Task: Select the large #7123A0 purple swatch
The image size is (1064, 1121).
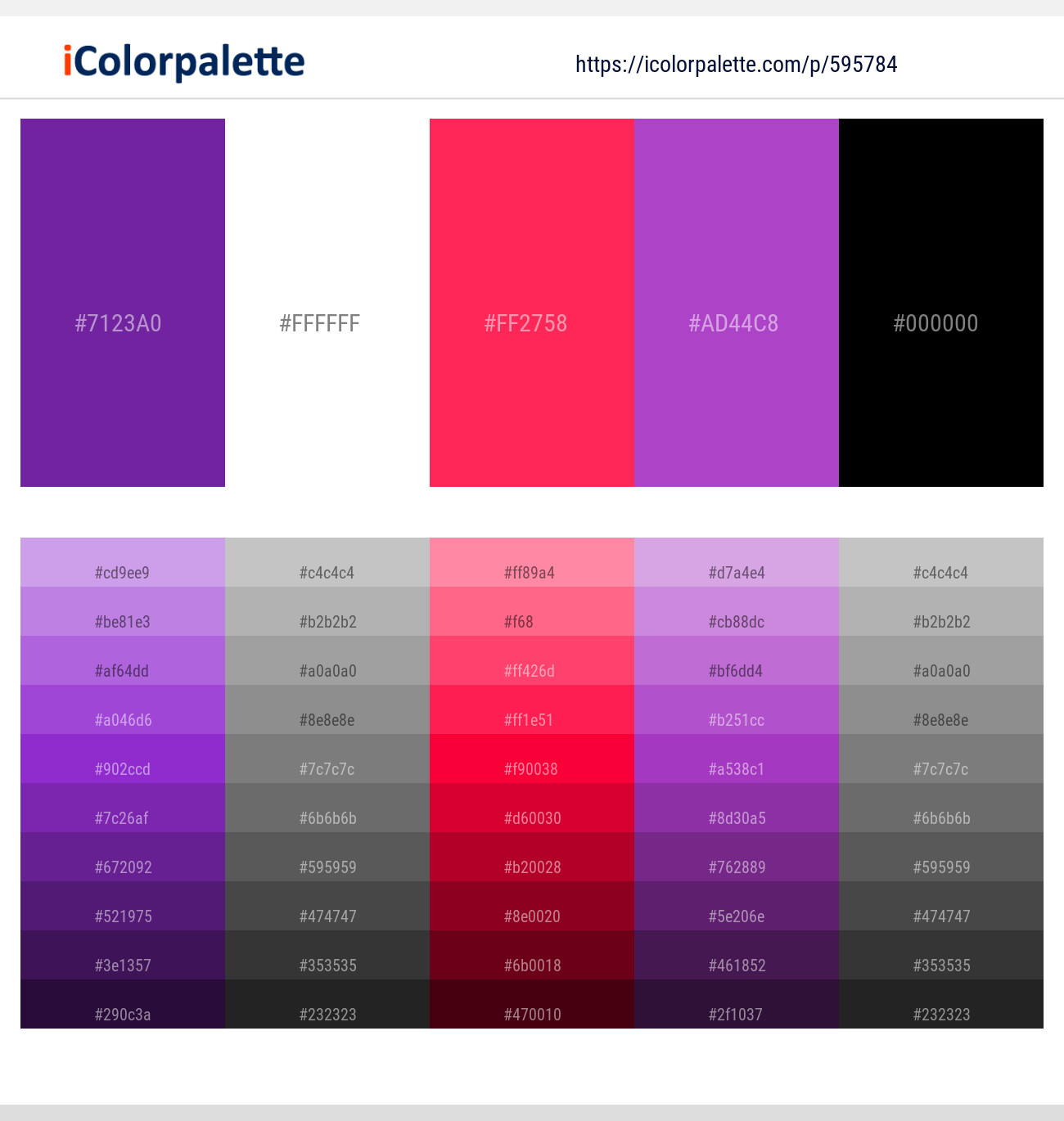Action: point(123,303)
